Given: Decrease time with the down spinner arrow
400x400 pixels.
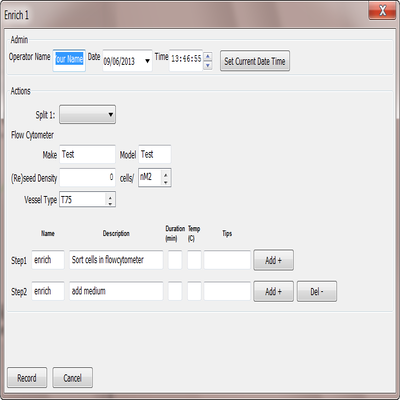Looking at the screenshot, I should pyautogui.click(x=208, y=65).
